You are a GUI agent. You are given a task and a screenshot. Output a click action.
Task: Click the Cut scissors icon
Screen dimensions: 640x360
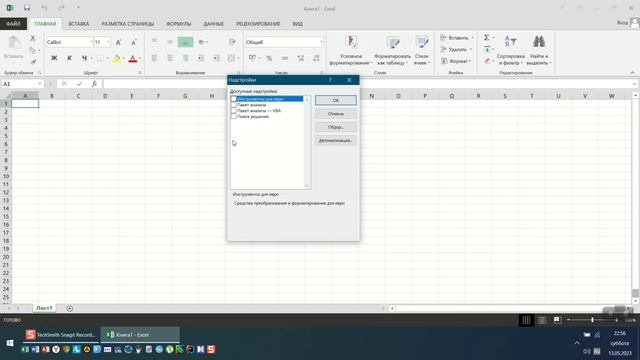click(33, 38)
